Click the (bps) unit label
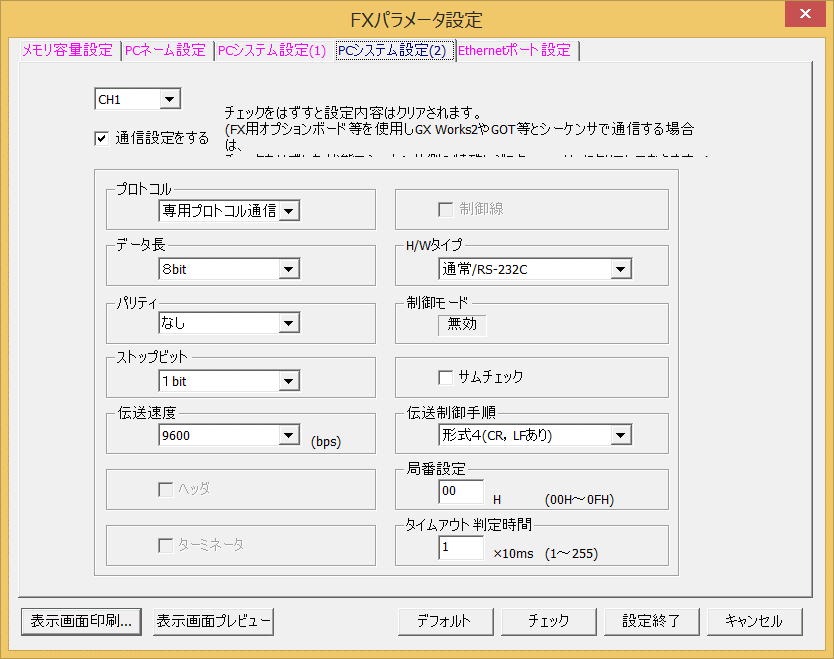 326,441
